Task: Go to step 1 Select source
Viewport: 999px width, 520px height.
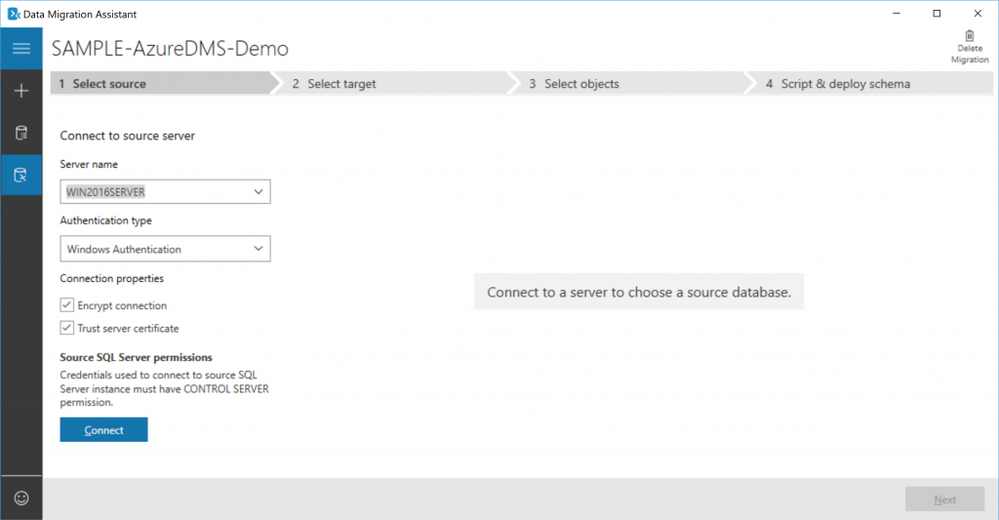Action: [x=162, y=83]
